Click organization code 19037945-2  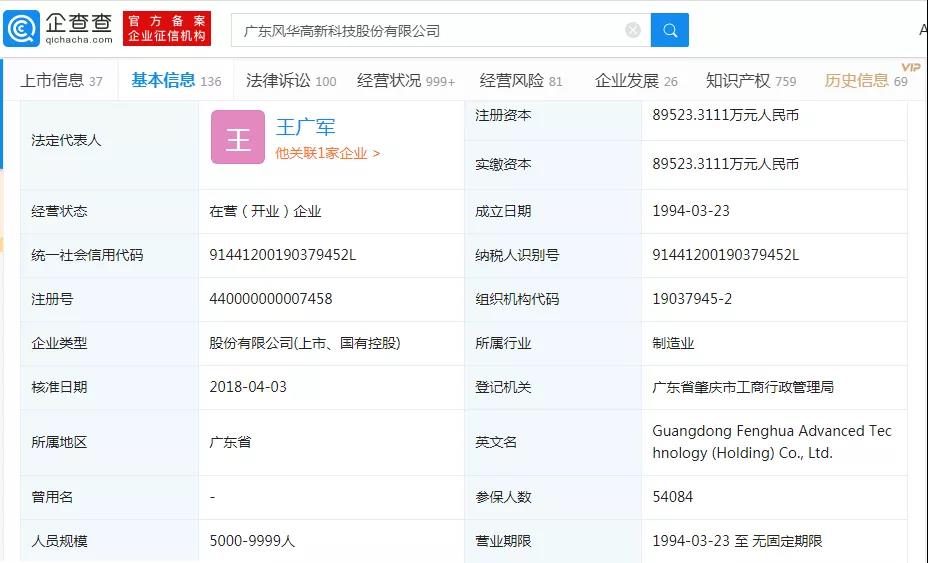coord(692,299)
